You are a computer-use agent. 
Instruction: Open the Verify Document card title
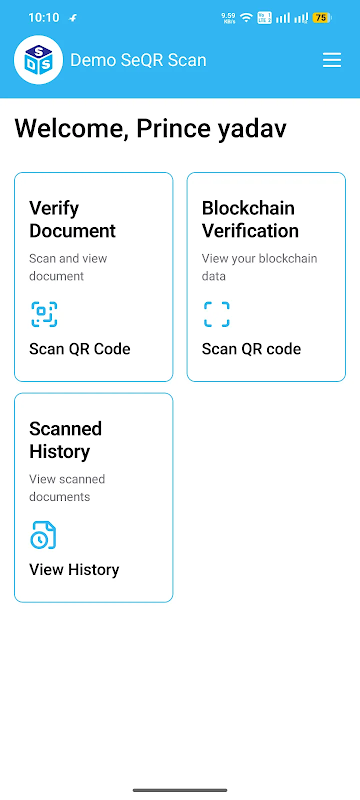tap(72, 219)
